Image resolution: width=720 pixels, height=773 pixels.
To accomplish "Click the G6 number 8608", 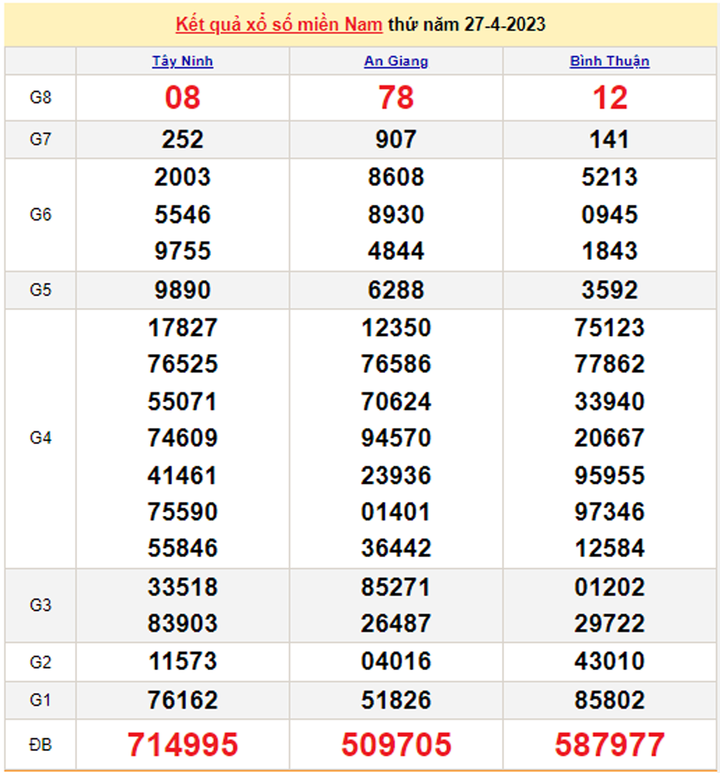I will tap(396, 177).
